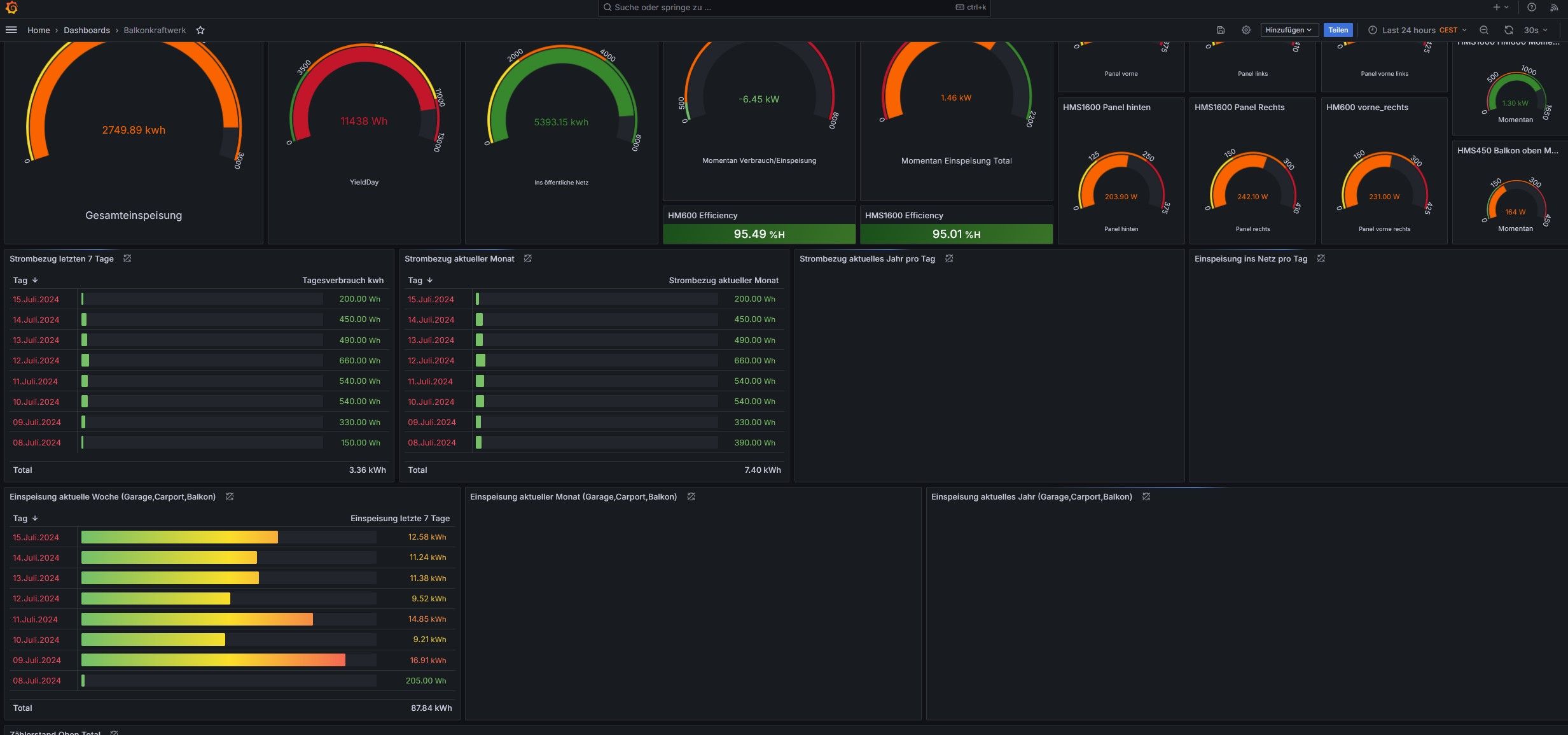
Task: Expand the Hinzufügen dropdown
Action: click(1288, 30)
